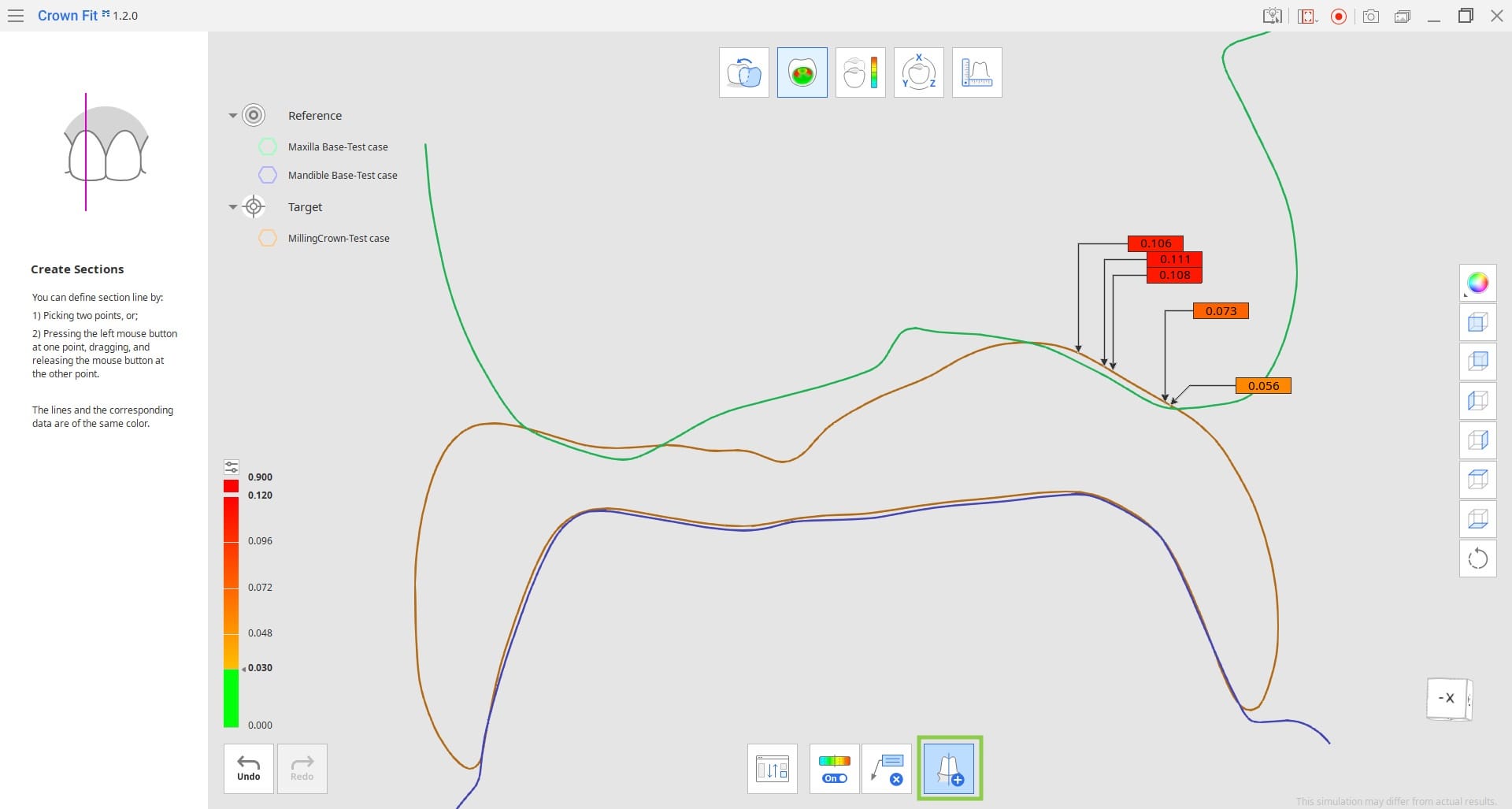This screenshot has height=809, width=1512.
Task: Click the rotate view icon
Action: (x=1478, y=559)
